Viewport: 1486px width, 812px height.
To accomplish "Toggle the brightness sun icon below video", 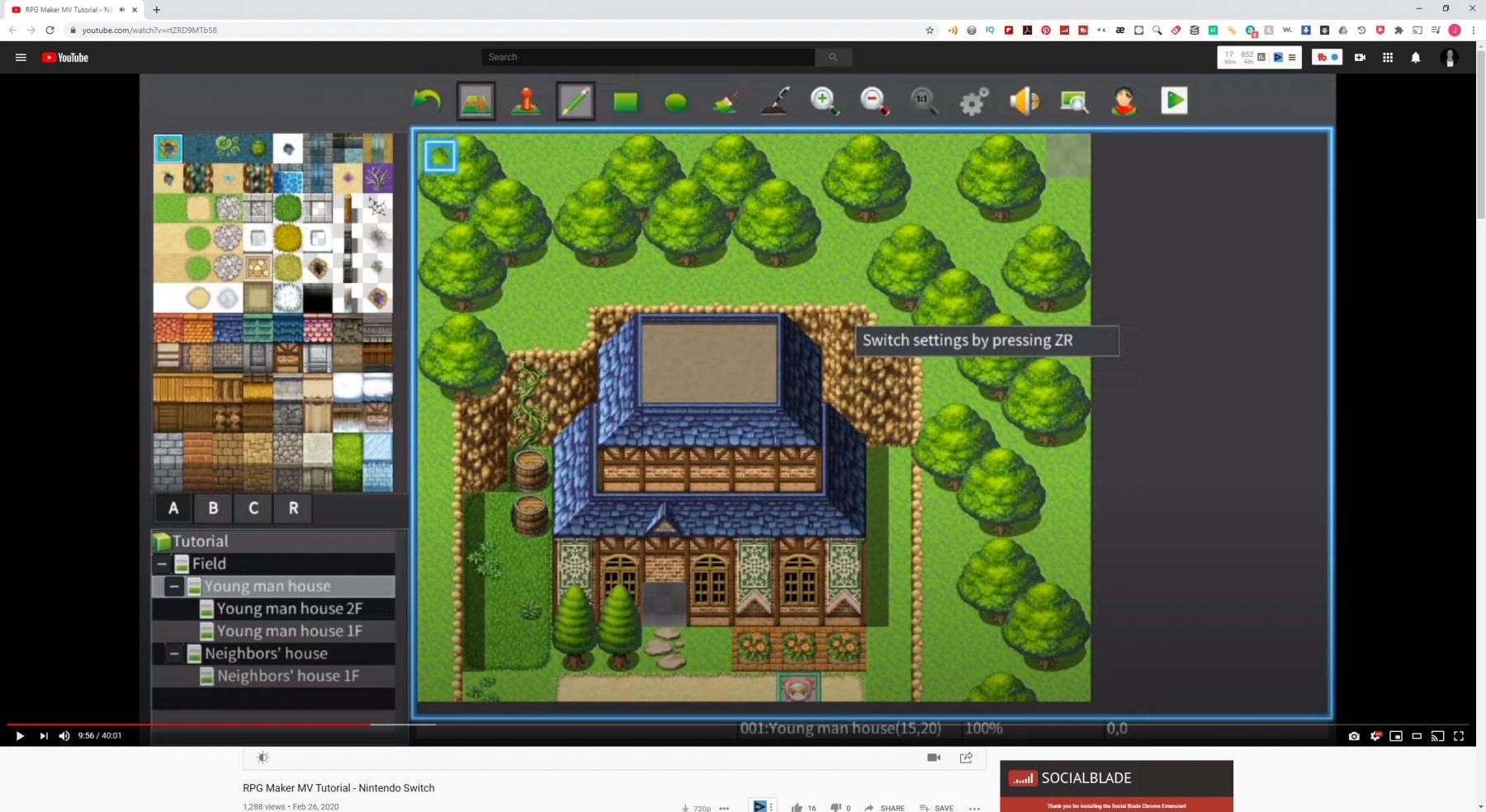I will pos(263,758).
